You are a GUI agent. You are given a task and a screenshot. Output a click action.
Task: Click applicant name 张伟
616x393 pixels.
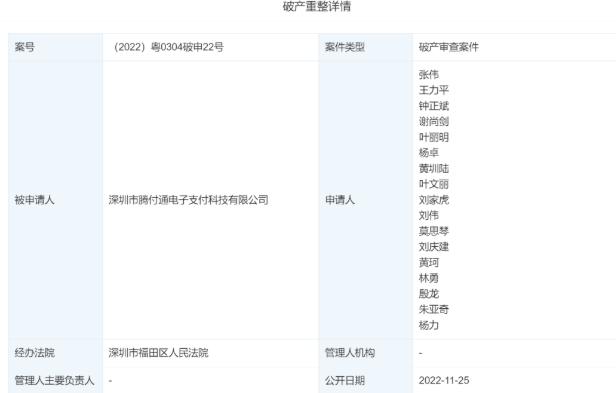tap(429, 74)
